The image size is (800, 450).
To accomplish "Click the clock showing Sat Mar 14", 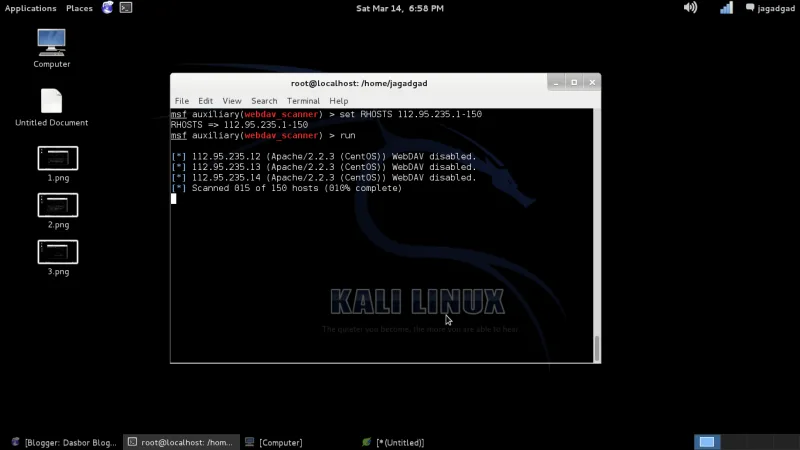I will pyautogui.click(x=399, y=8).
